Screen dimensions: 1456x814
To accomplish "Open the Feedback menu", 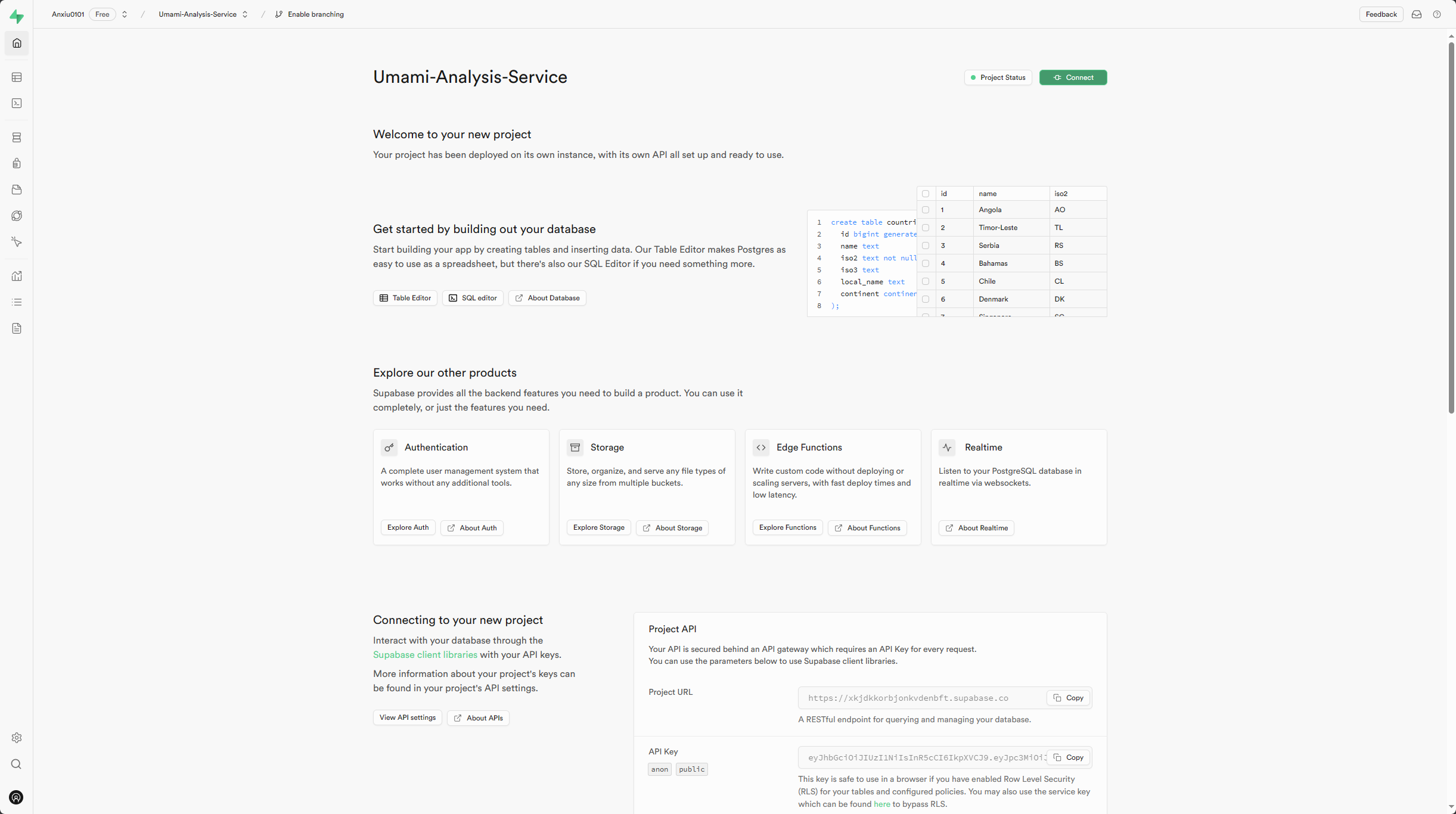I will (x=1380, y=14).
